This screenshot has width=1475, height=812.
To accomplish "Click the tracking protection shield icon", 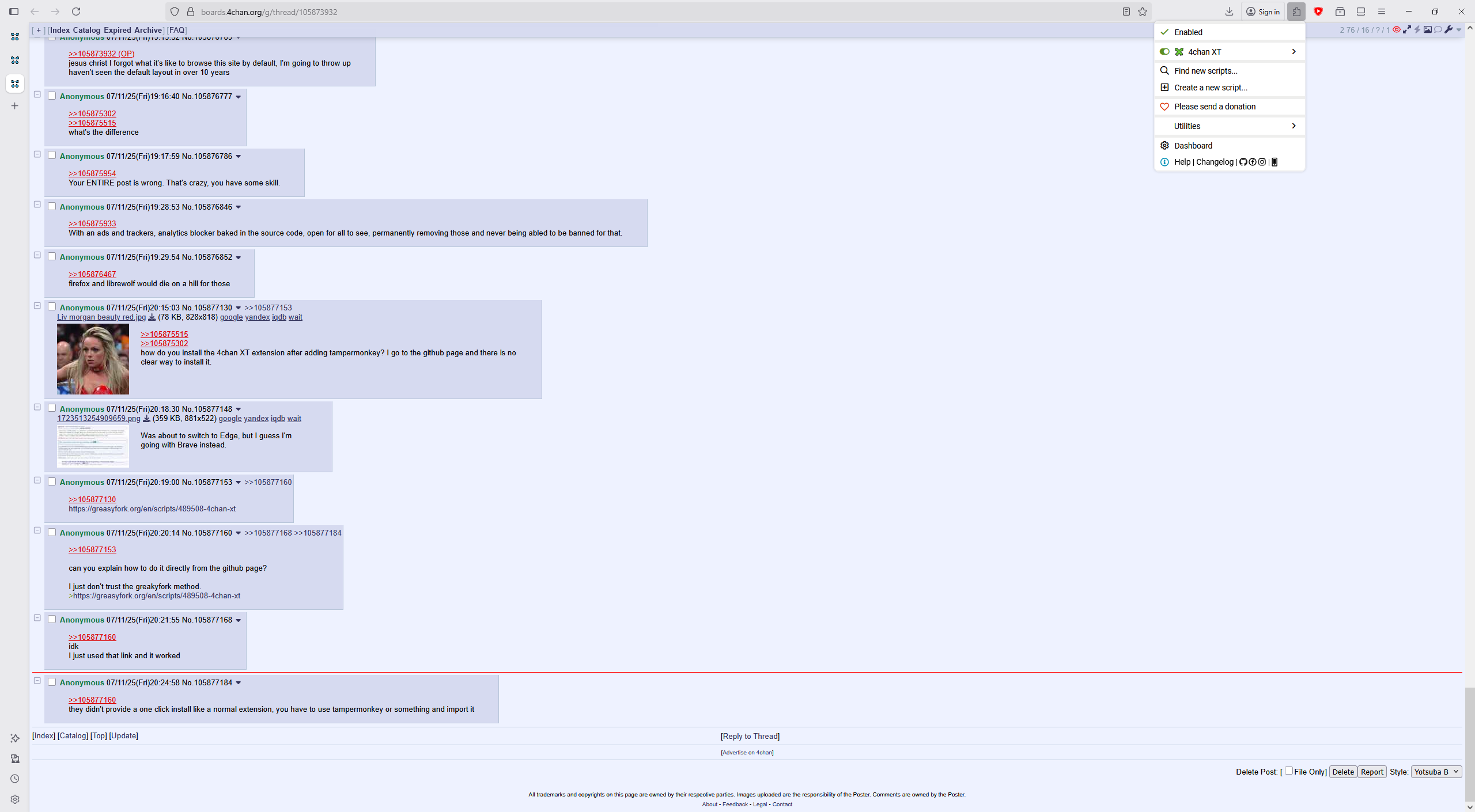I will pyautogui.click(x=175, y=12).
